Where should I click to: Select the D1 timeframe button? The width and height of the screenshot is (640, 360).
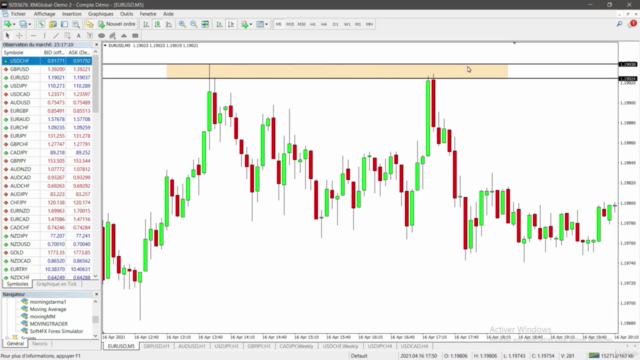[336, 24]
